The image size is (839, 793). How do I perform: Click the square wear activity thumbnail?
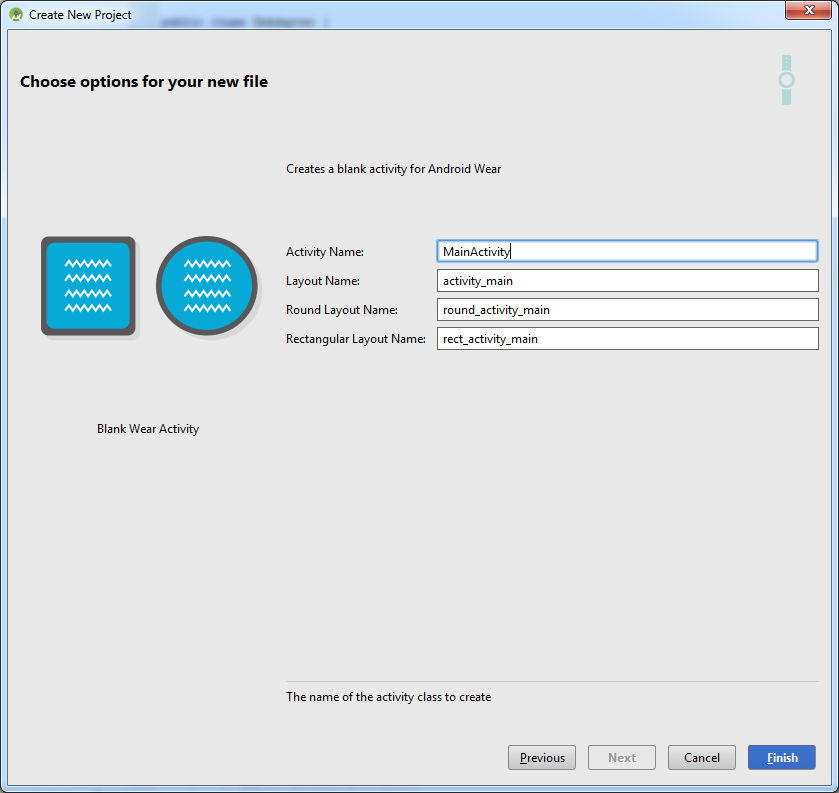coord(88,286)
